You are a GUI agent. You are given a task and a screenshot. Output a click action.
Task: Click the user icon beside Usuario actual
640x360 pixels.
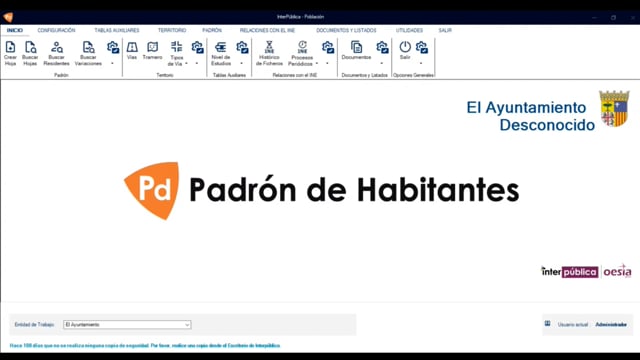[548, 324]
